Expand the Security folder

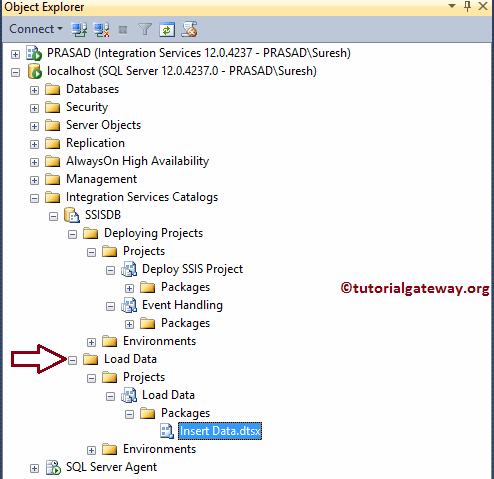(34, 108)
